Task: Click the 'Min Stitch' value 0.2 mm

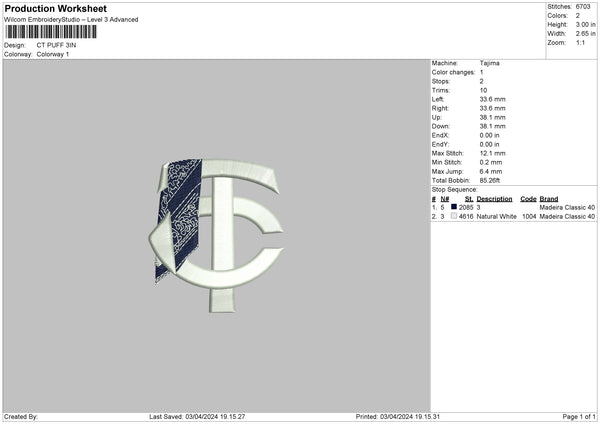Action: coord(491,162)
